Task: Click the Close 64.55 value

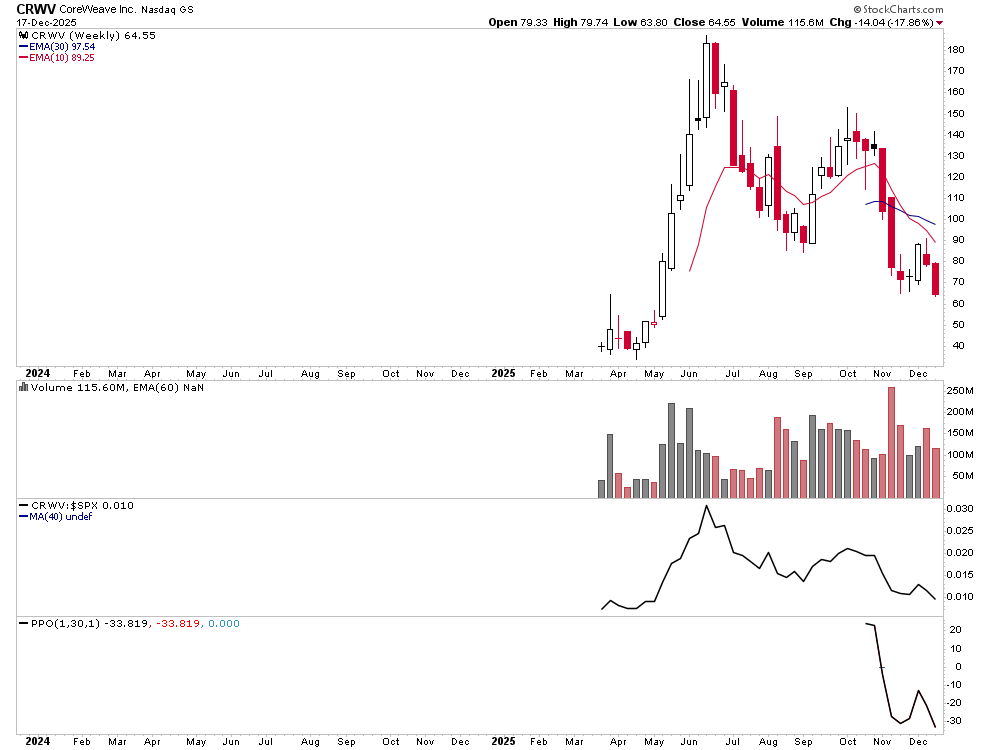Action: point(704,22)
